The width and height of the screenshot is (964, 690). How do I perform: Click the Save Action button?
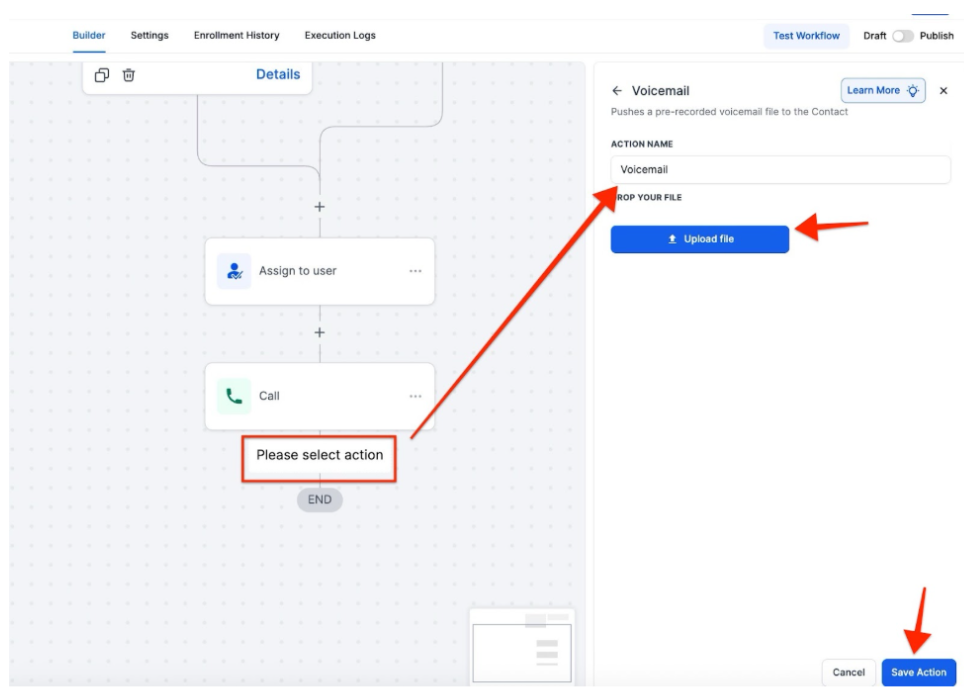pyautogui.click(x=918, y=672)
